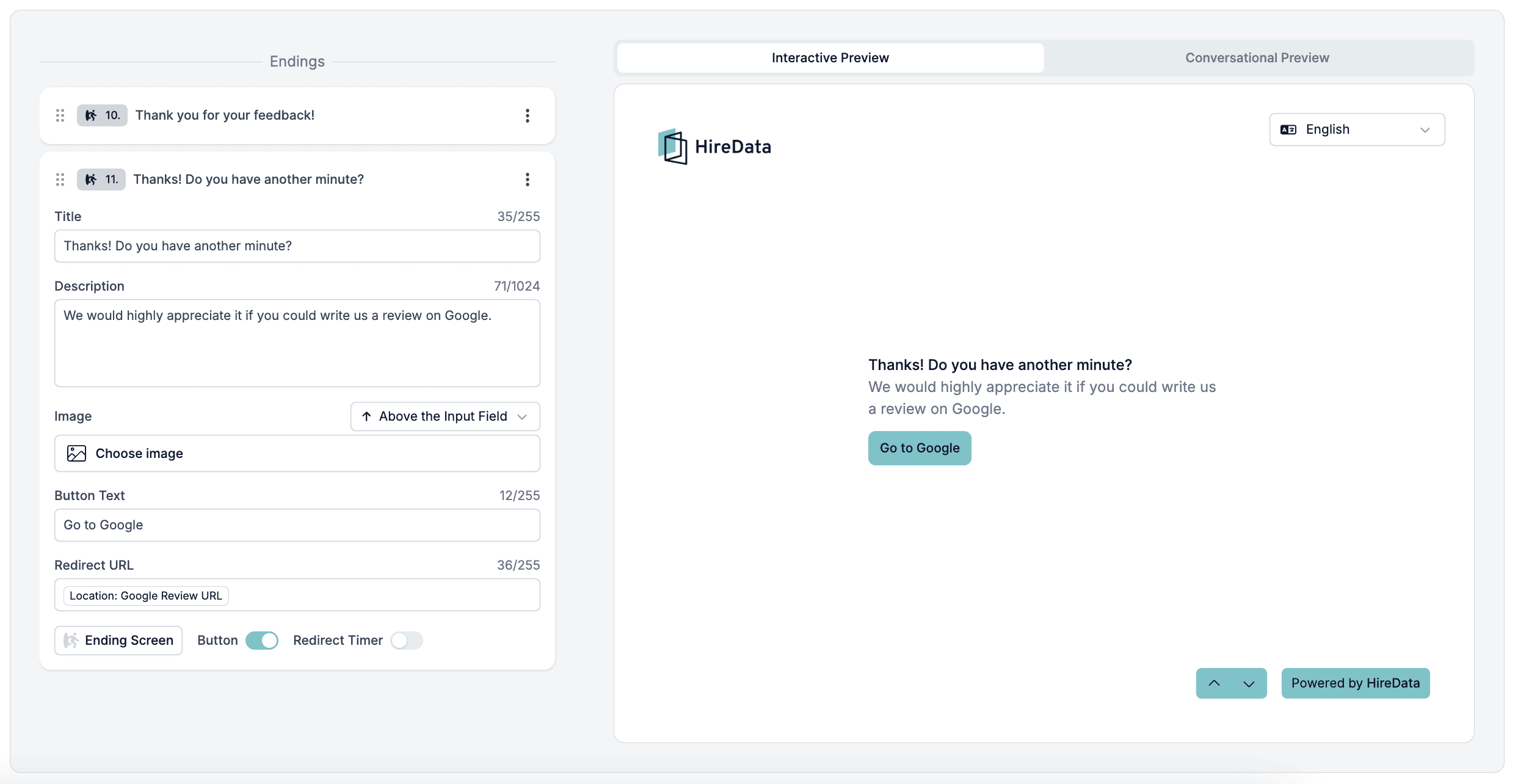
Task: Open the three-dot menu for ending 11
Action: [x=528, y=180]
